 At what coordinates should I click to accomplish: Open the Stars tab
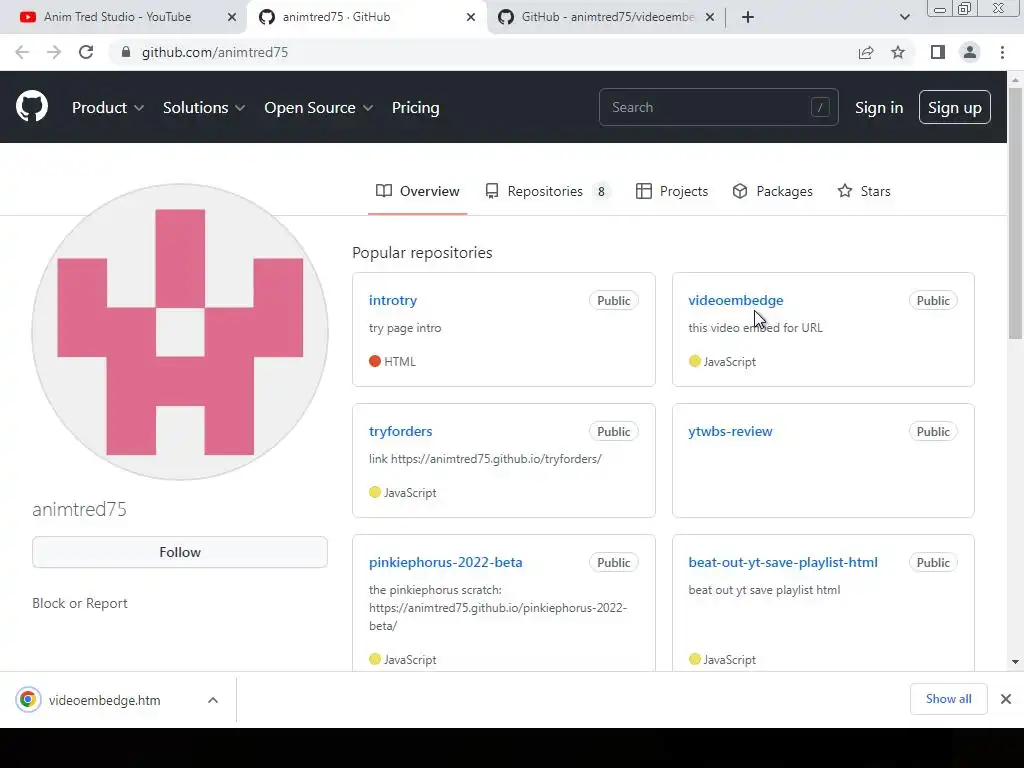864,191
